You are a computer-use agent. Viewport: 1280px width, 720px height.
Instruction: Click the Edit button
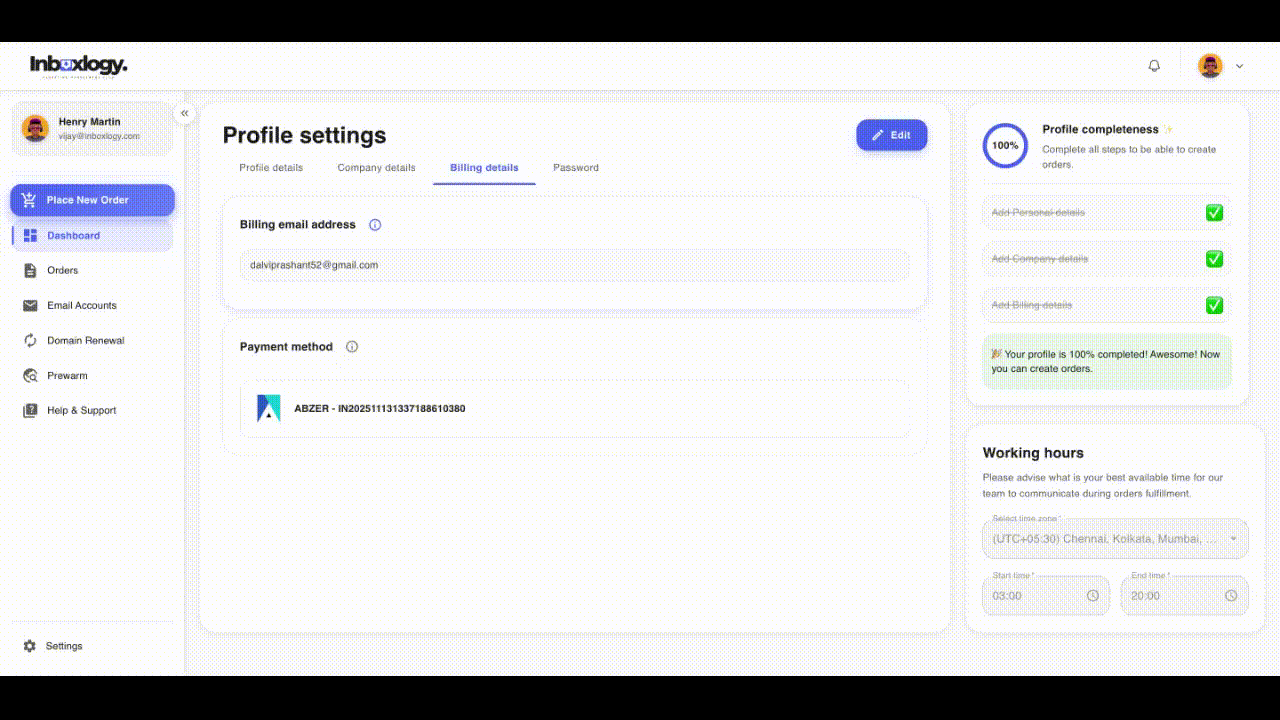[x=892, y=135]
